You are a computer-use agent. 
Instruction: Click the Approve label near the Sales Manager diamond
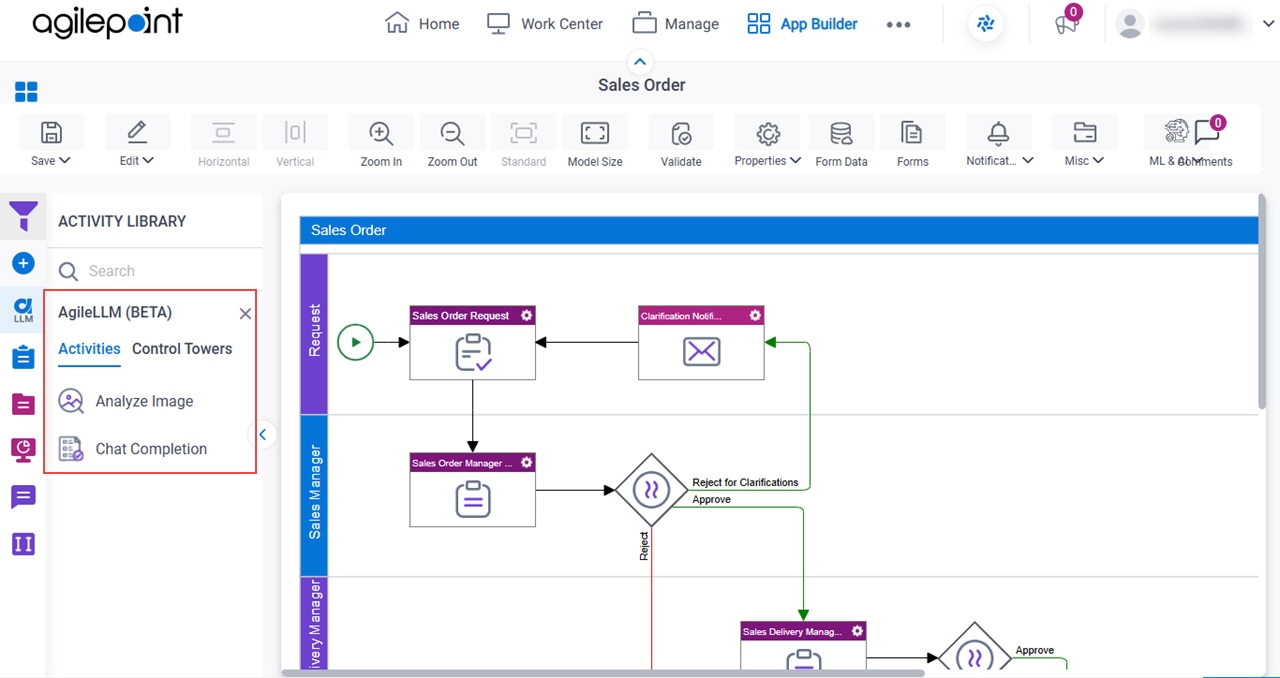tap(711, 499)
